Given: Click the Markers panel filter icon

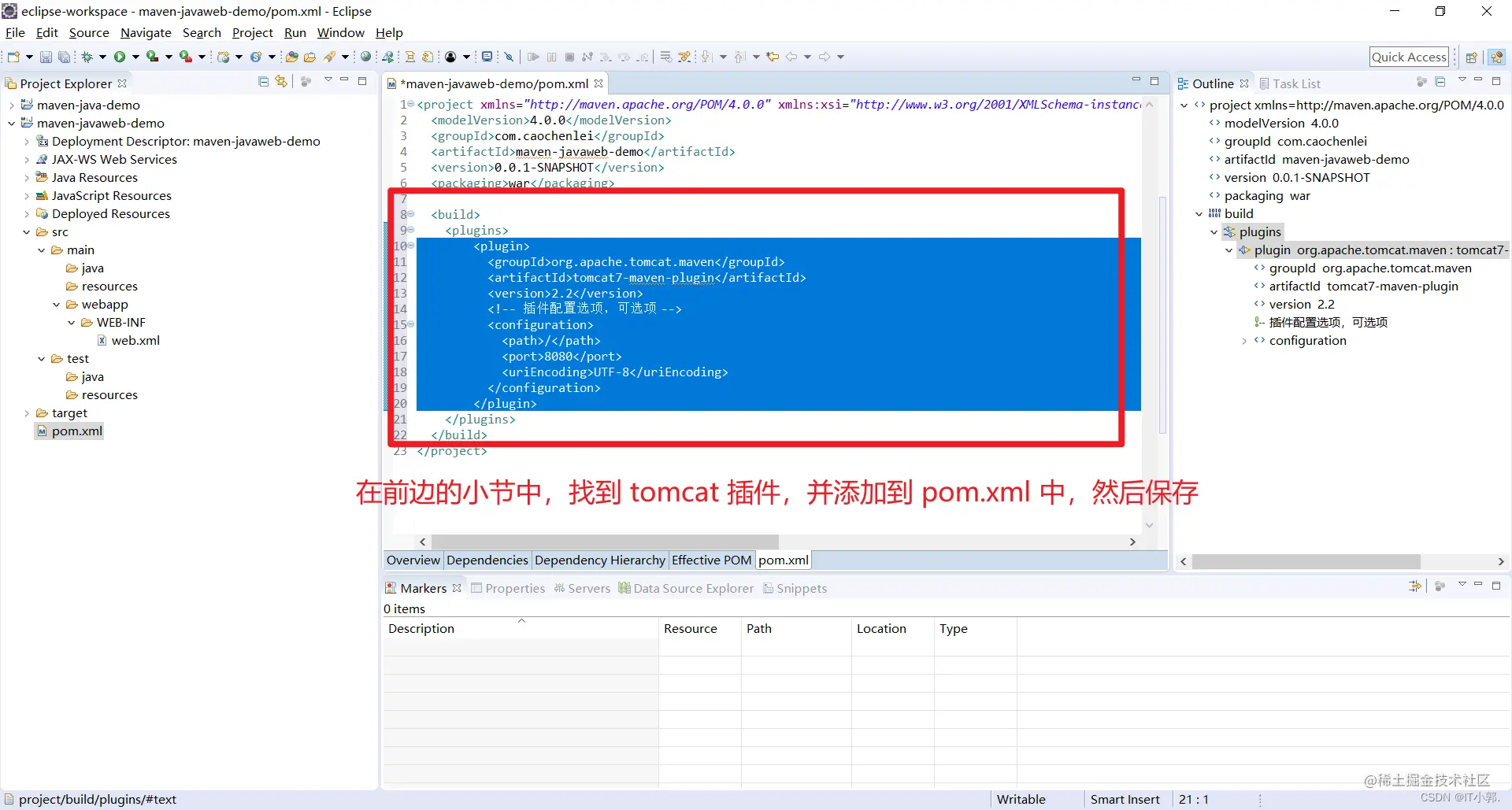Looking at the screenshot, I should 1415,586.
